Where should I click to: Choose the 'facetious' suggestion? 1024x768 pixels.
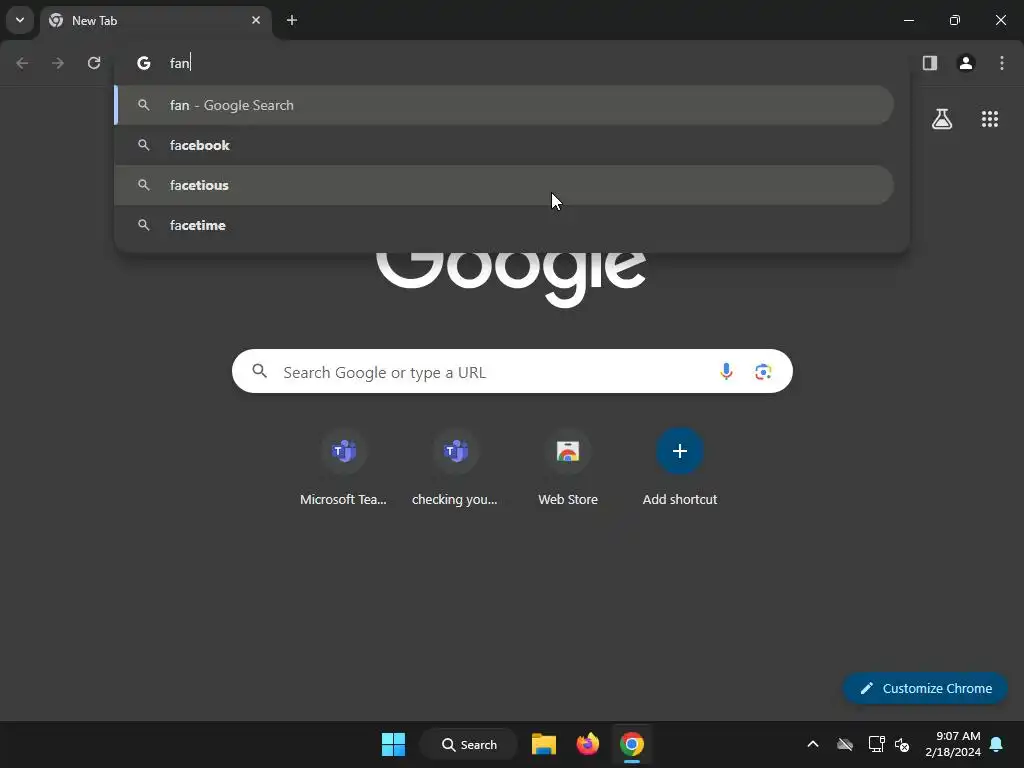point(504,185)
